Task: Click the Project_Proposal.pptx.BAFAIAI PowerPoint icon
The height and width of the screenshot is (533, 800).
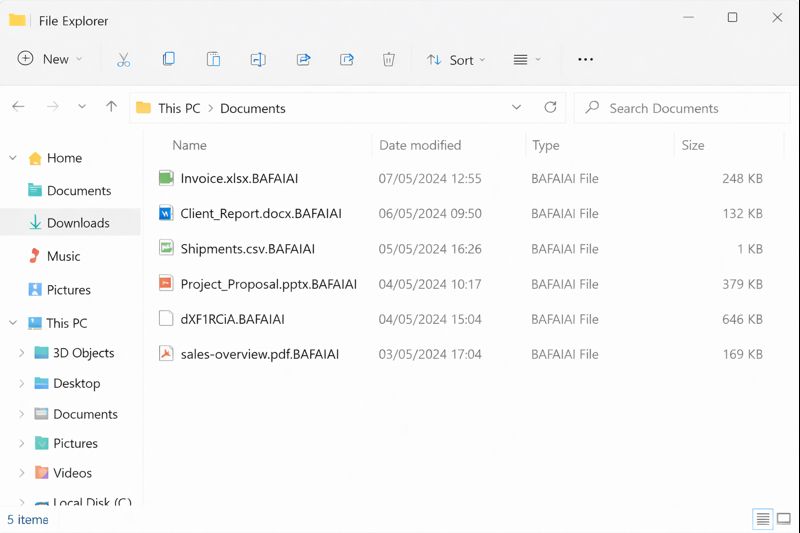Action: pyautogui.click(x=166, y=284)
